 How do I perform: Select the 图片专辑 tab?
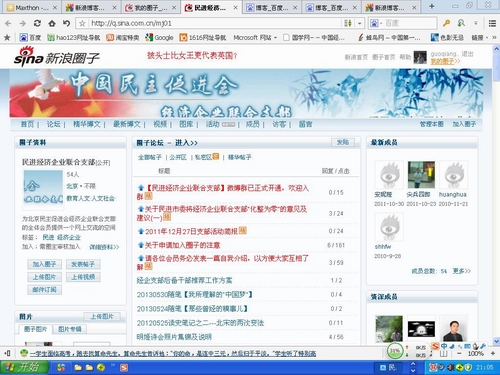pyautogui.click(x=70, y=329)
